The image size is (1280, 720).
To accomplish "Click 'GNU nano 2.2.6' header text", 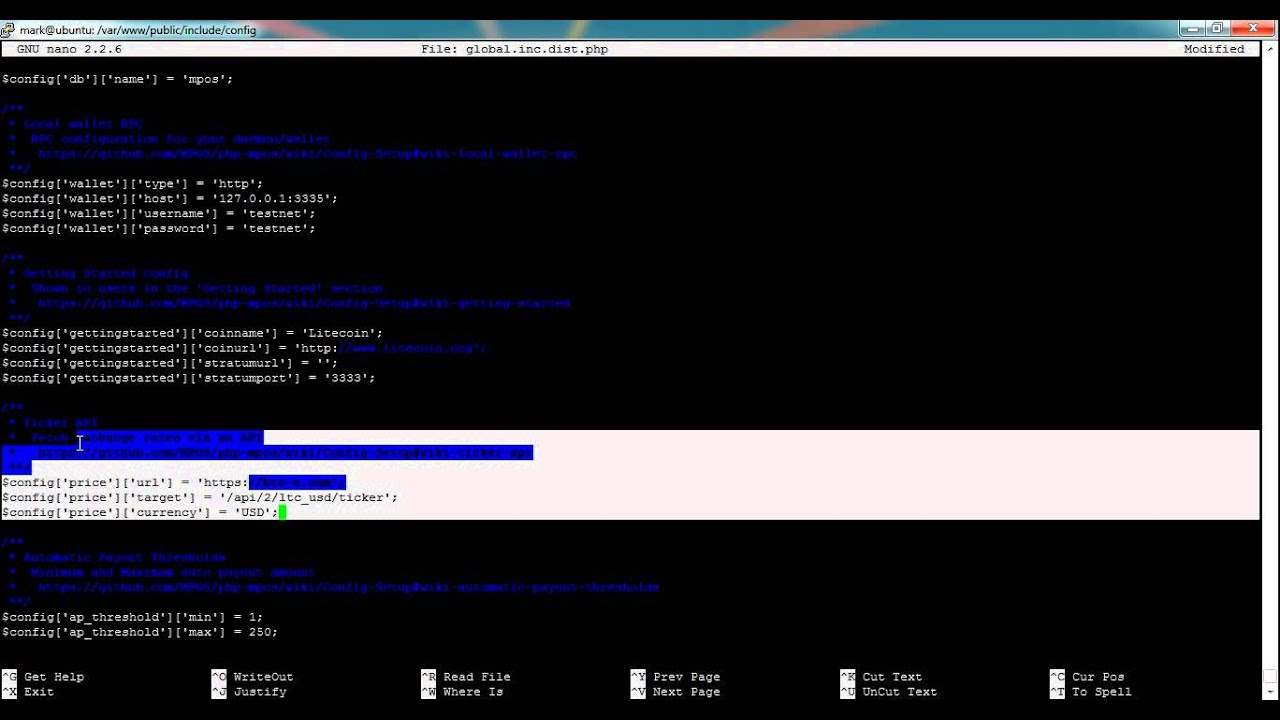I will click(69, 49).
